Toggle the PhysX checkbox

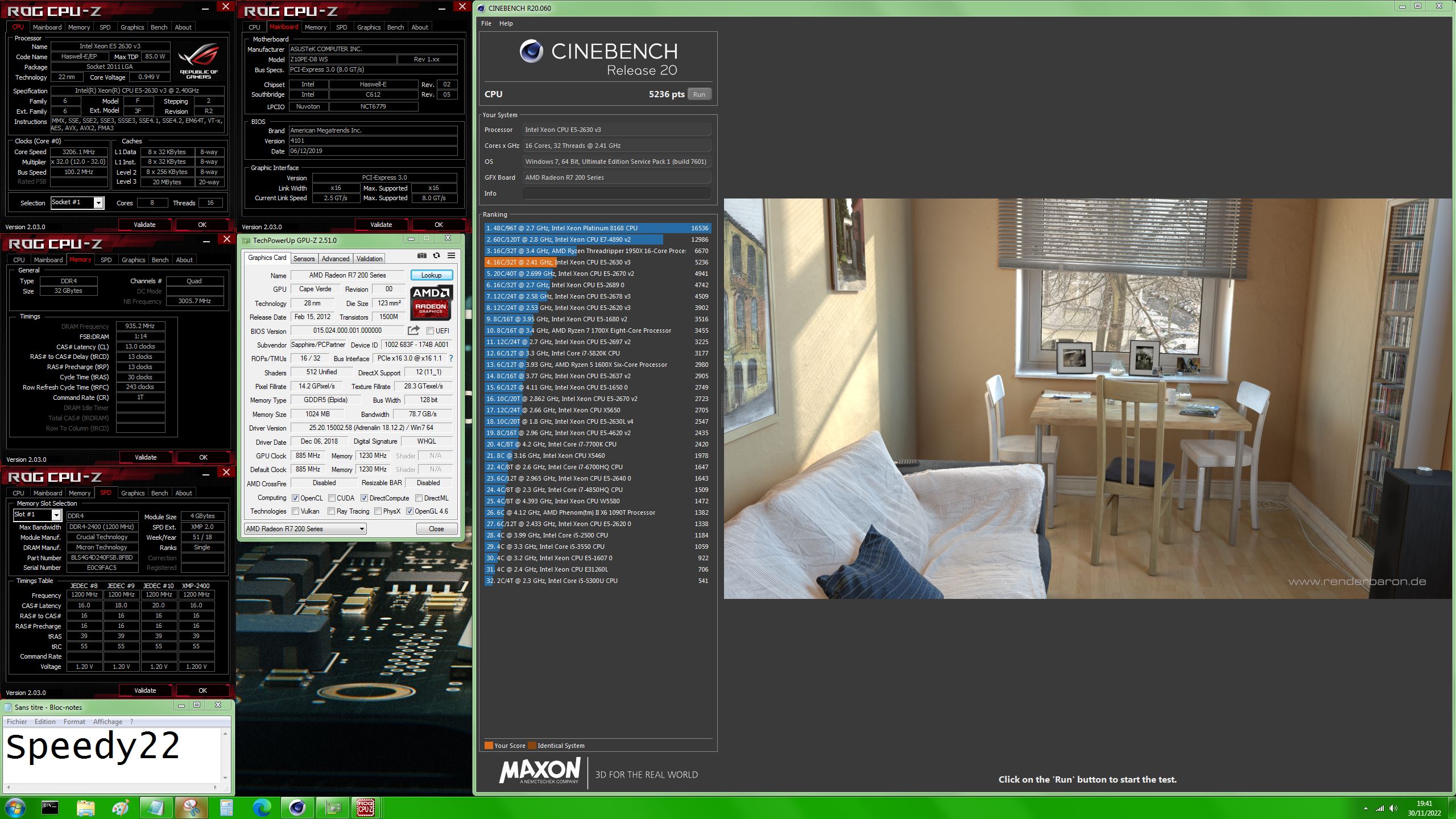[x=378, y=511]
